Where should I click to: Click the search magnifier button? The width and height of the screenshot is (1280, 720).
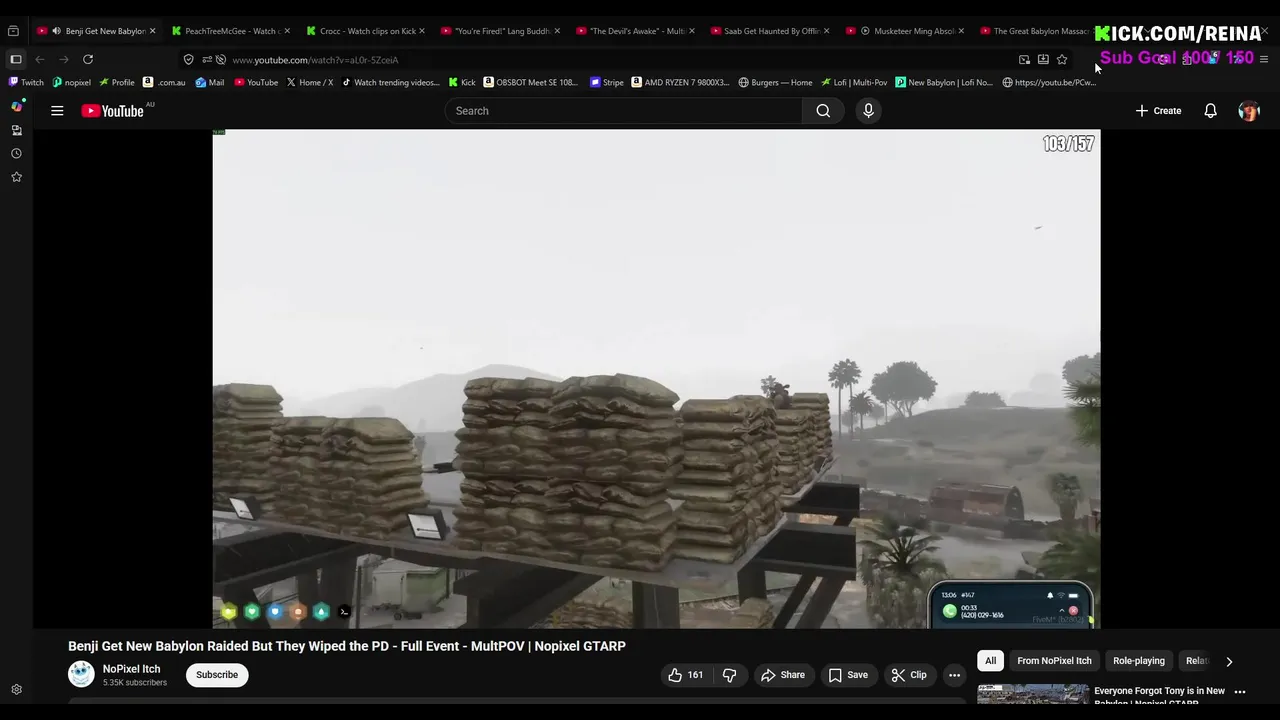click(x=823, y=111)
